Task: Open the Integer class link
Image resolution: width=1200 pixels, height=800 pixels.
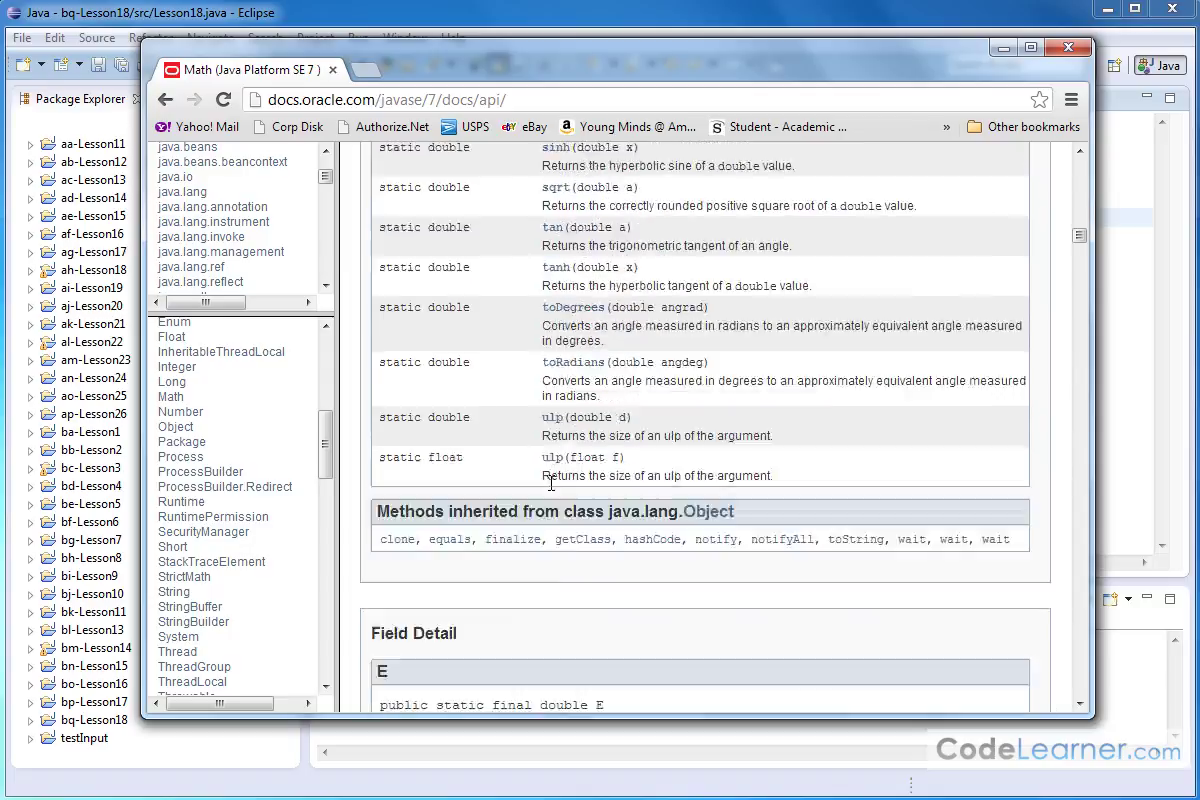Action: (177, 367)
